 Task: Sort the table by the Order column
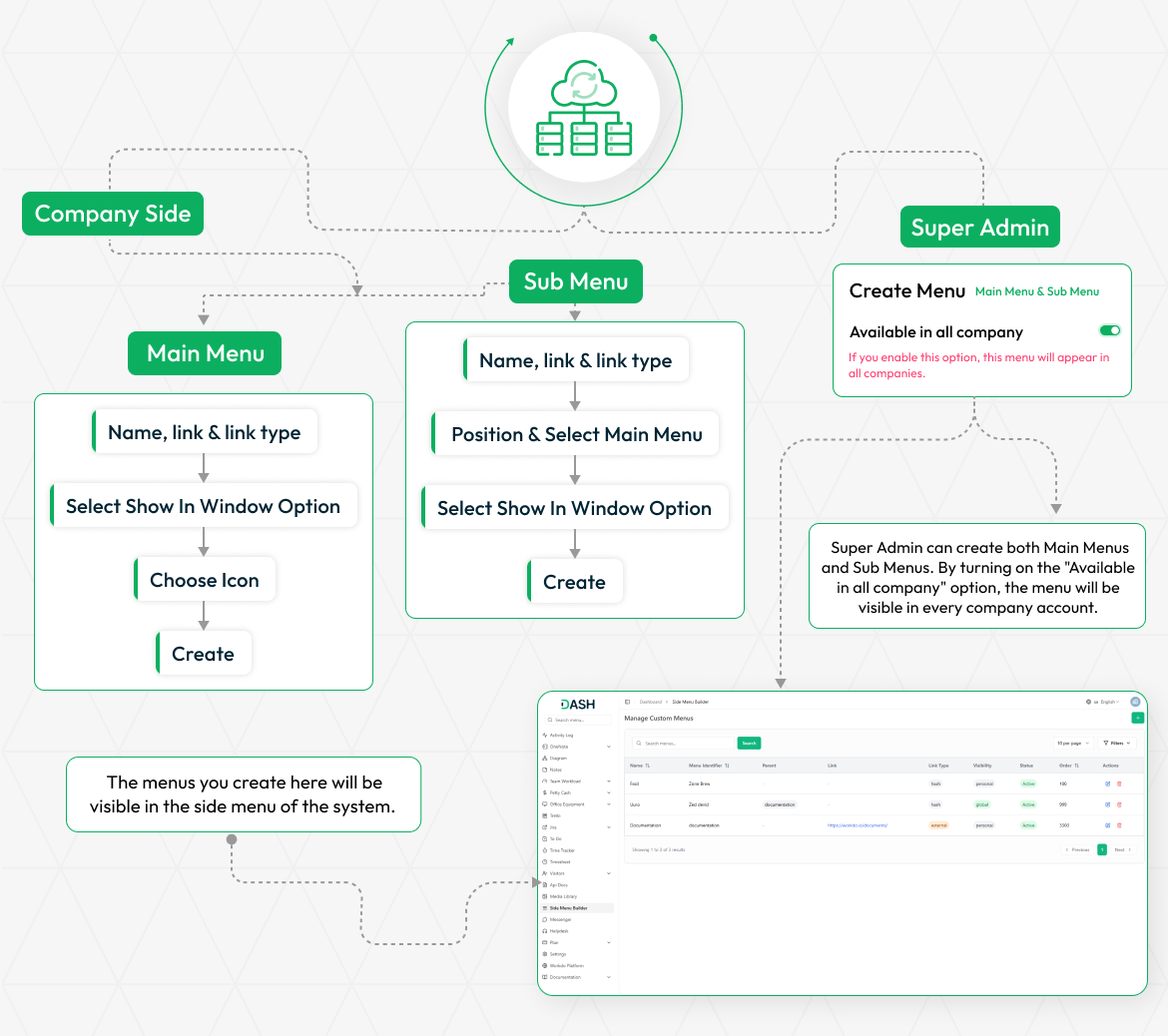click(1069, 766)
